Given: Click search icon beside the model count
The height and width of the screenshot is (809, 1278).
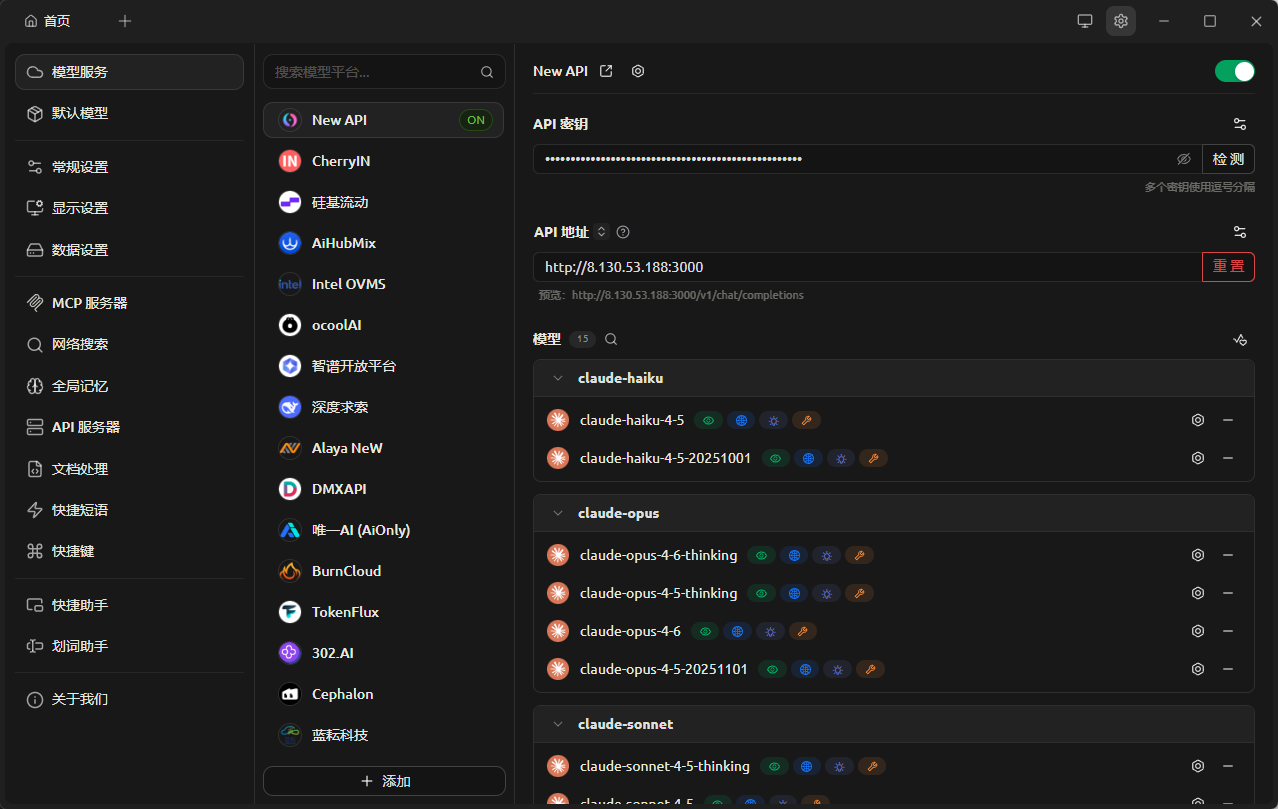Looking at the screenshot, I should (x=611, y=339).
